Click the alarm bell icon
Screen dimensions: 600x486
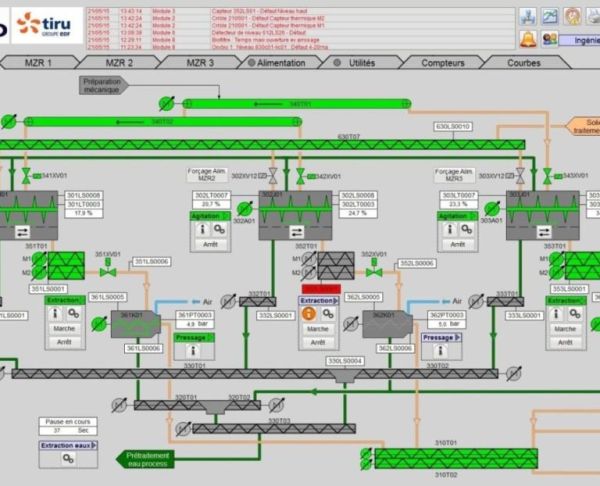pos(527,38)
